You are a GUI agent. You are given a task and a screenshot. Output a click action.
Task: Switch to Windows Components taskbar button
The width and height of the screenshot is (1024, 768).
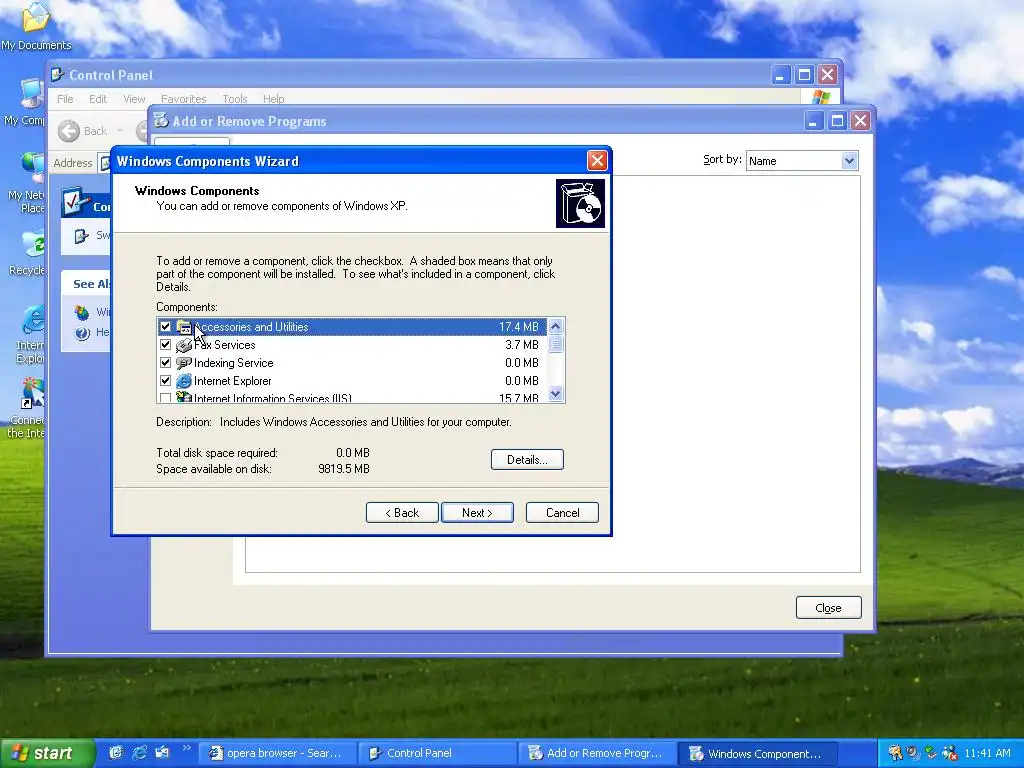pyautogui.click(x=757, y=753)
